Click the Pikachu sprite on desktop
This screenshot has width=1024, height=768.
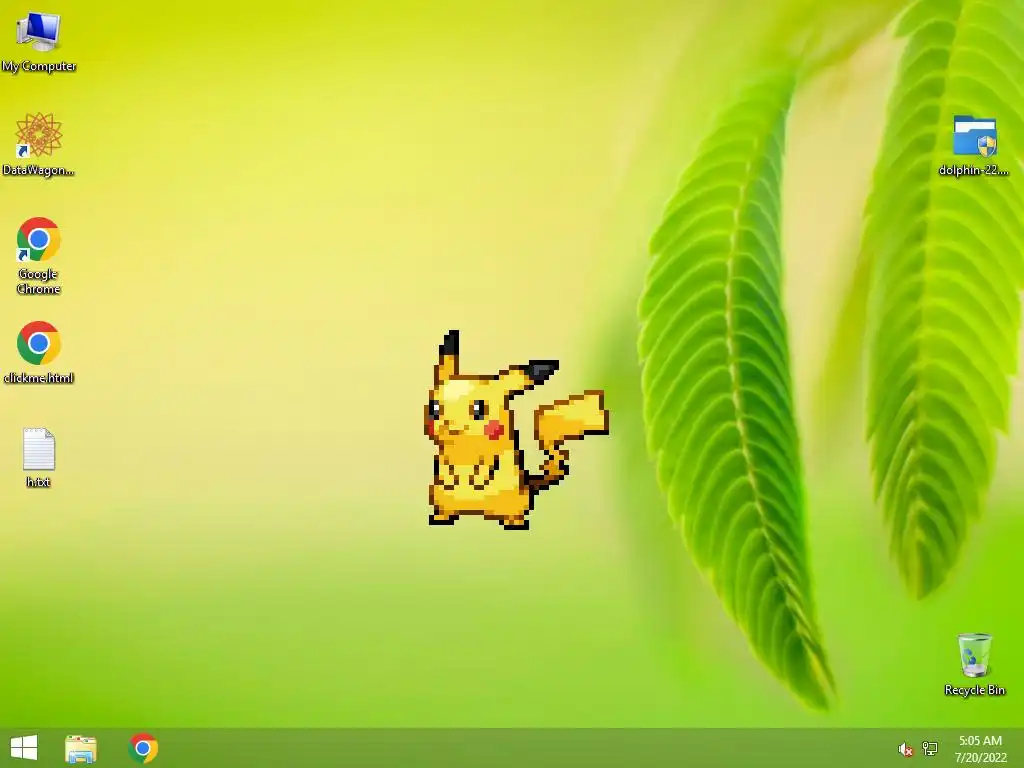pos(517,429)
